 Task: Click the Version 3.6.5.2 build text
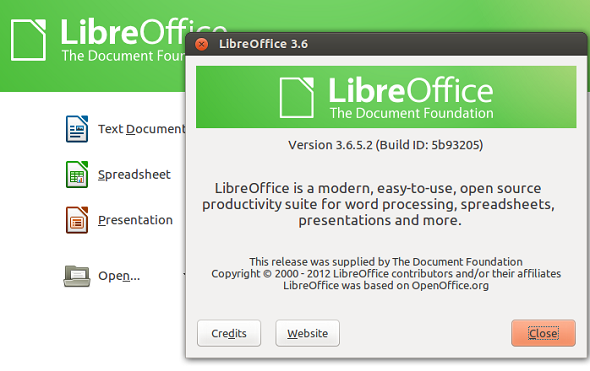pos(386,145)
